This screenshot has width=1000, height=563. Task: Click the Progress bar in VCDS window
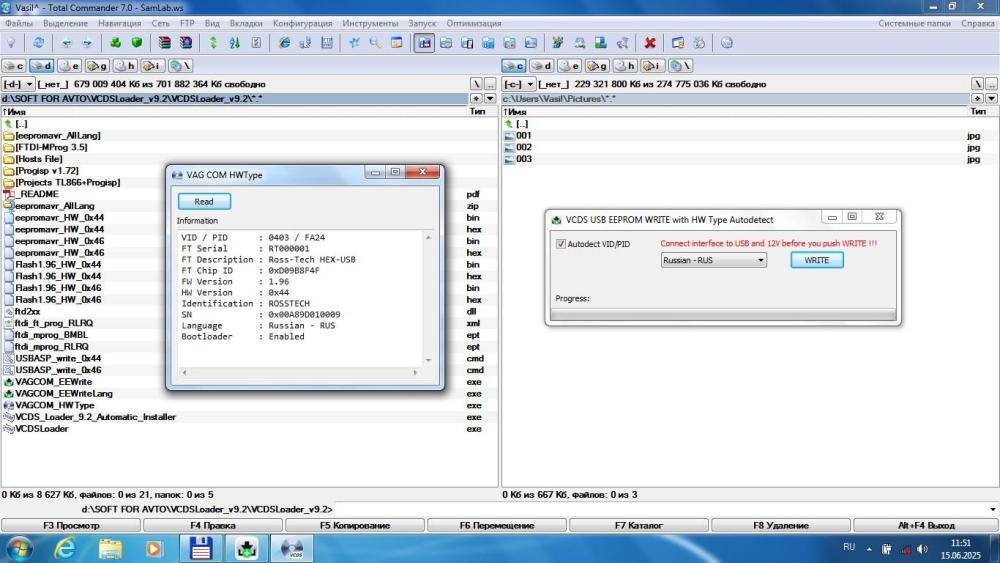[x=723, y=314]
